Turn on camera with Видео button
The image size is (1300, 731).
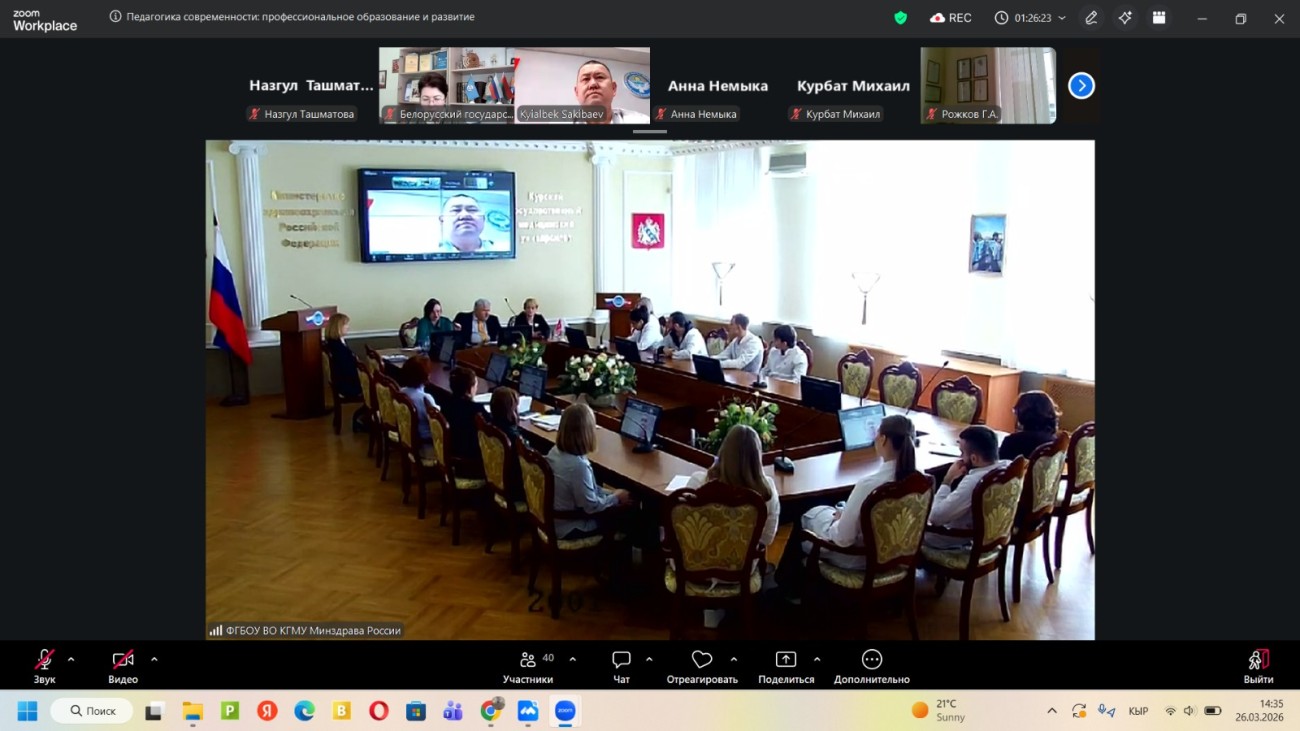[x=123, y=665]
